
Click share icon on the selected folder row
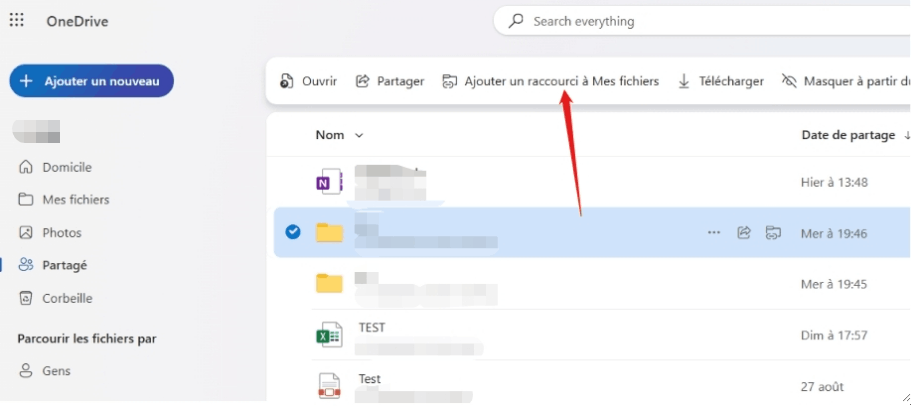point(744,232)
